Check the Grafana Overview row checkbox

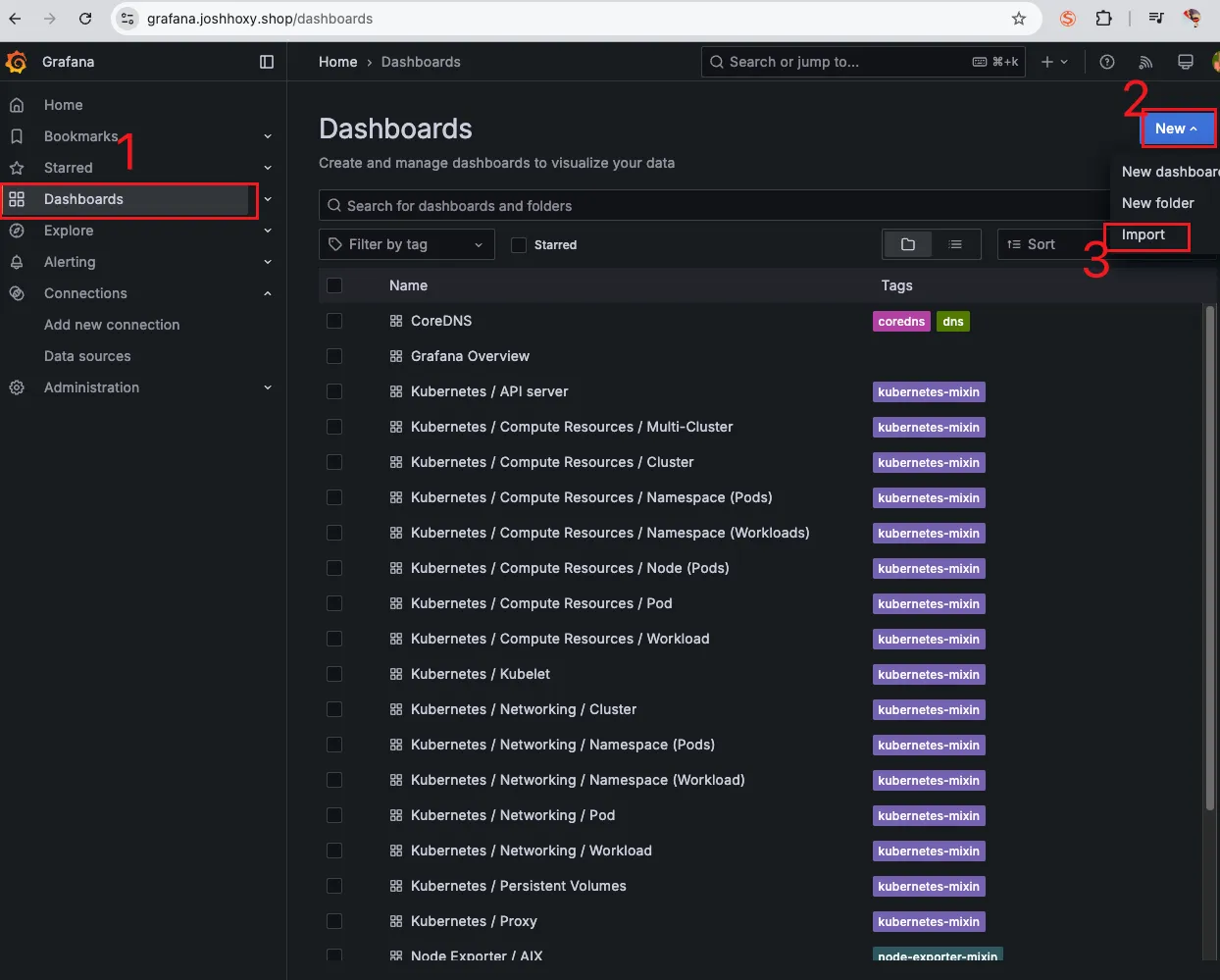click(334, 356)
